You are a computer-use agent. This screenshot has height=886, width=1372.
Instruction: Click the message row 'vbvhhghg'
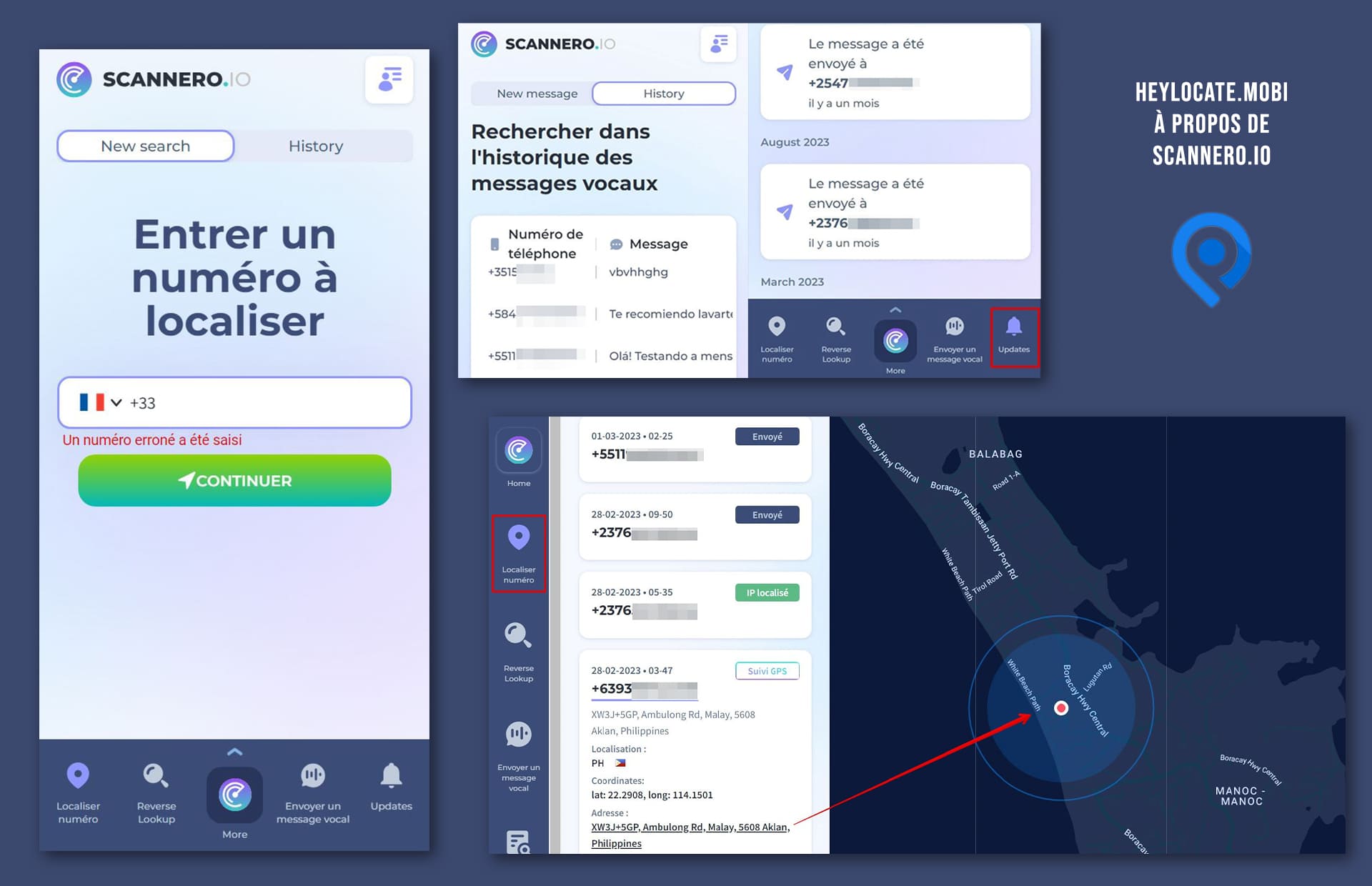[604, 272]
